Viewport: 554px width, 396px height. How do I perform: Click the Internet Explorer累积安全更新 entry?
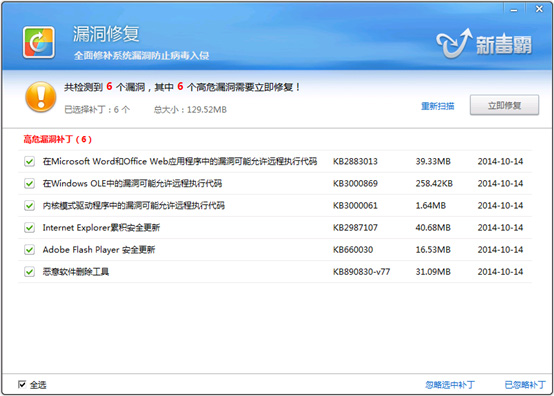101,228
